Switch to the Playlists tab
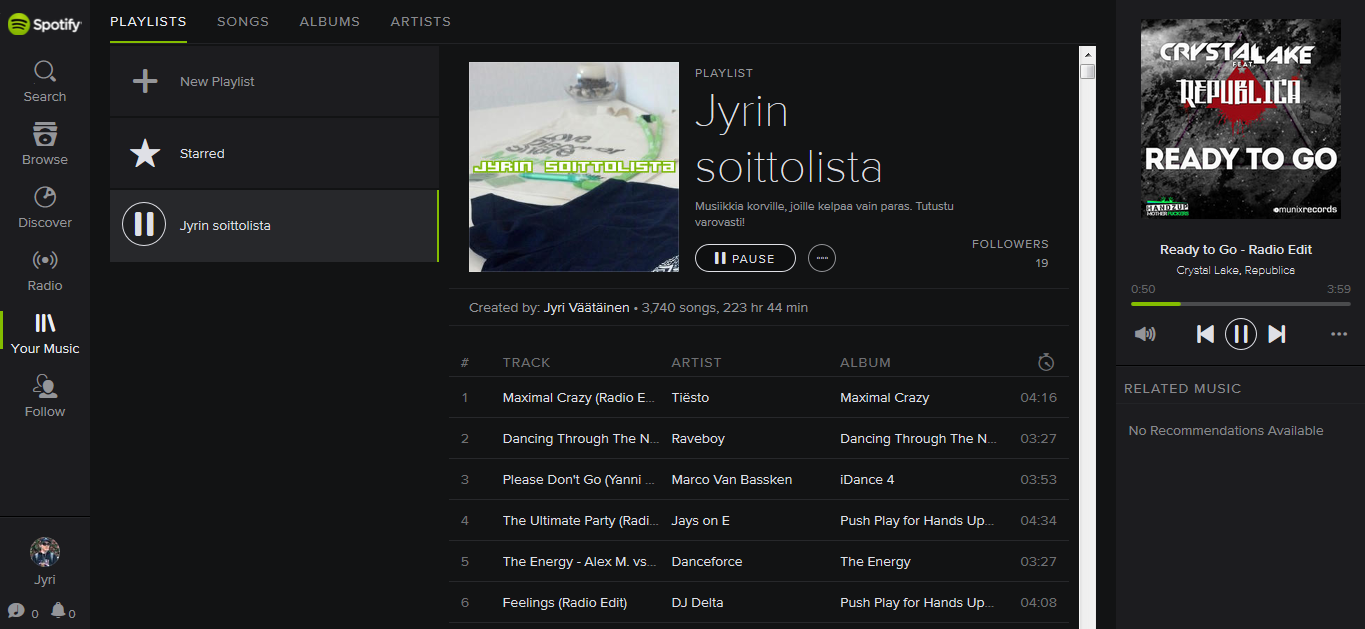1365x629 pixels. pos(148,21)
